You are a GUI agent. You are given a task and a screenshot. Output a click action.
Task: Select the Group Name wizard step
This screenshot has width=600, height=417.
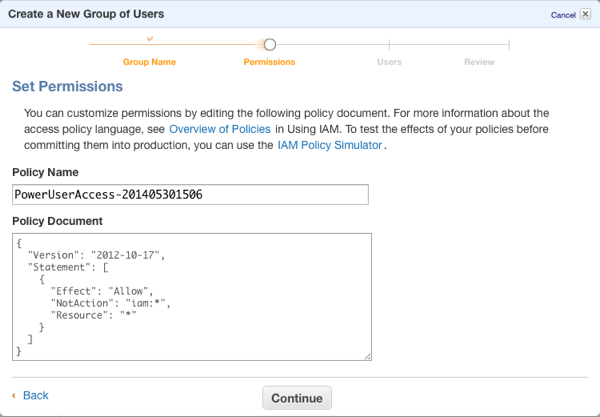click(149, 62)
